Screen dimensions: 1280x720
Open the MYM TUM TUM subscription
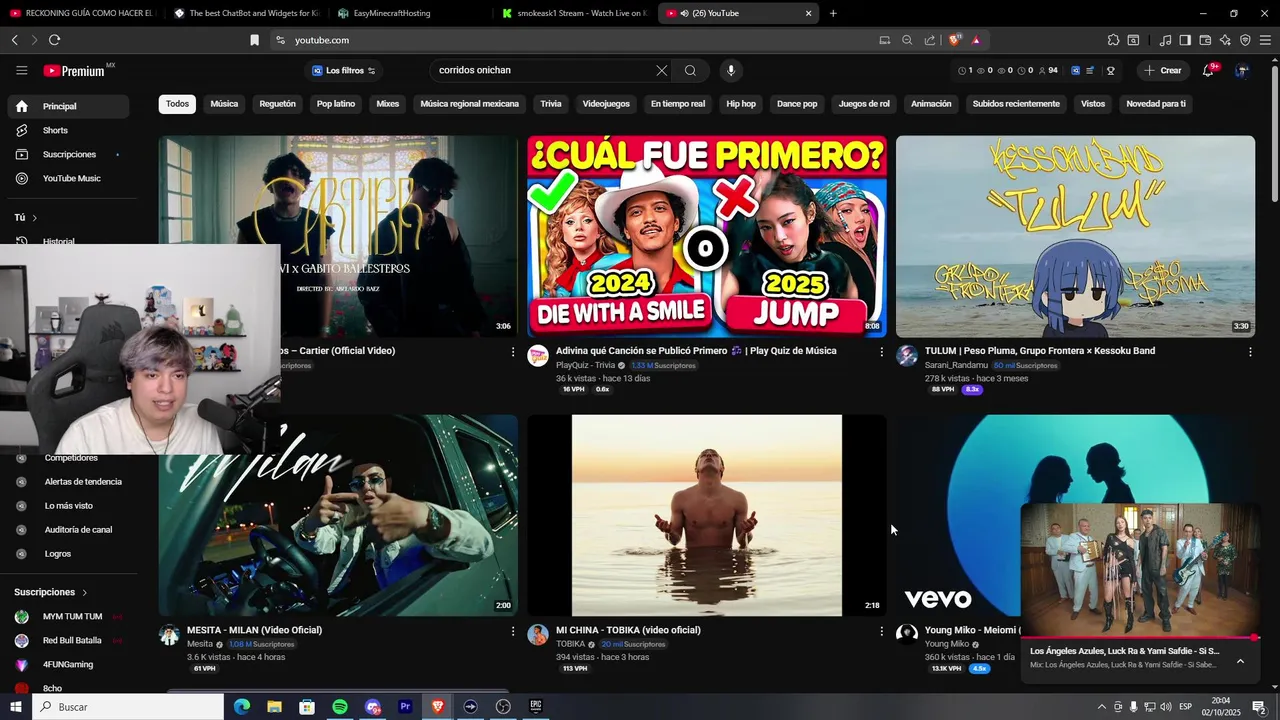68,616
